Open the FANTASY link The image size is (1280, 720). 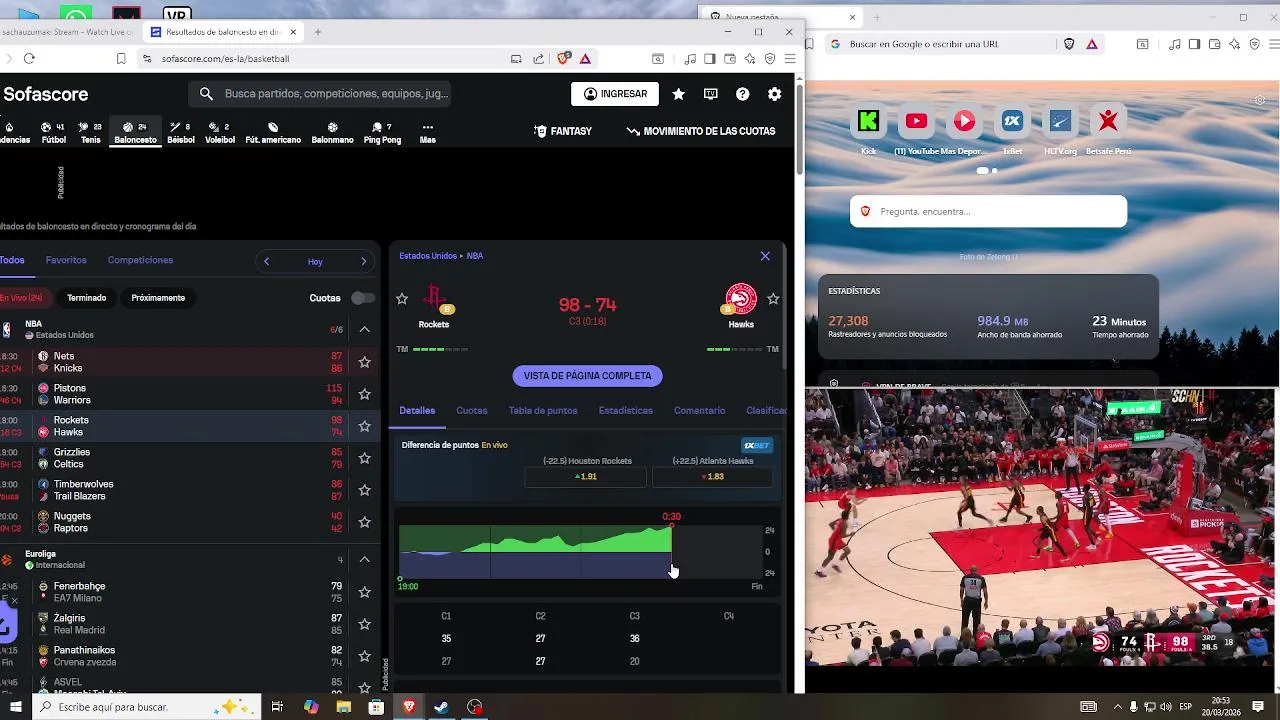pos(563,131)
